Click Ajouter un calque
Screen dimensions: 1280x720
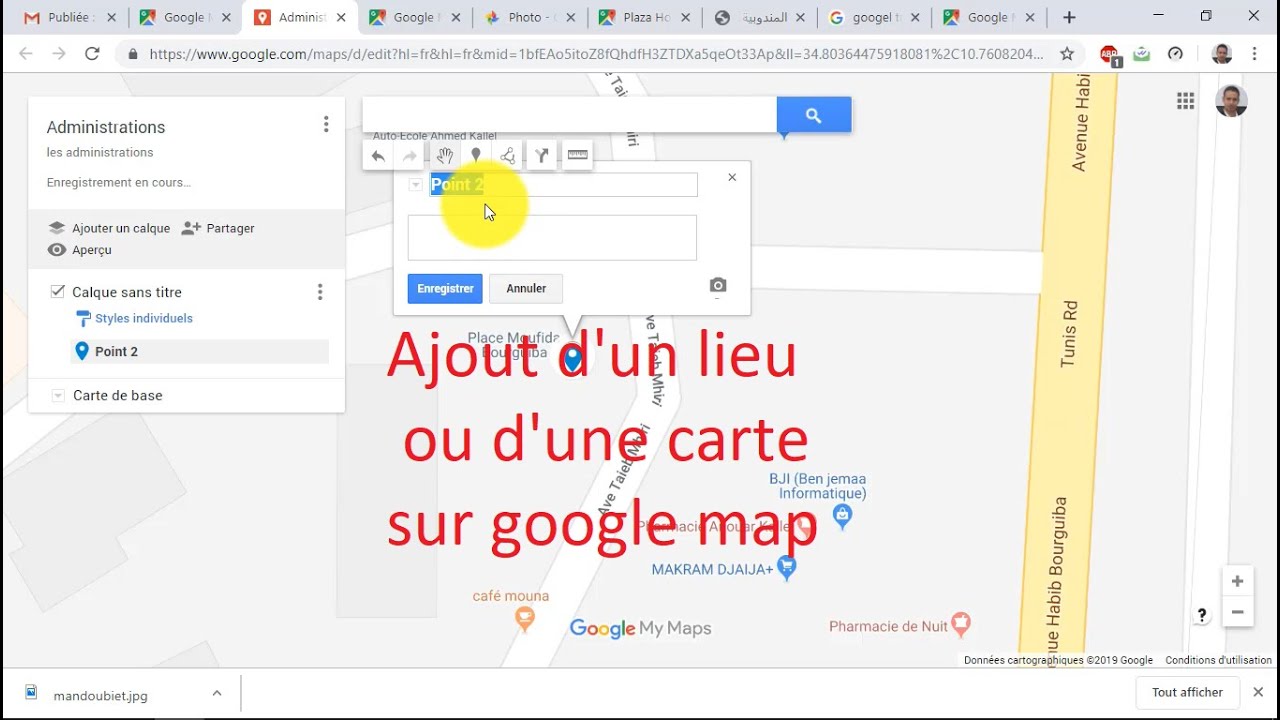point(110,228)
